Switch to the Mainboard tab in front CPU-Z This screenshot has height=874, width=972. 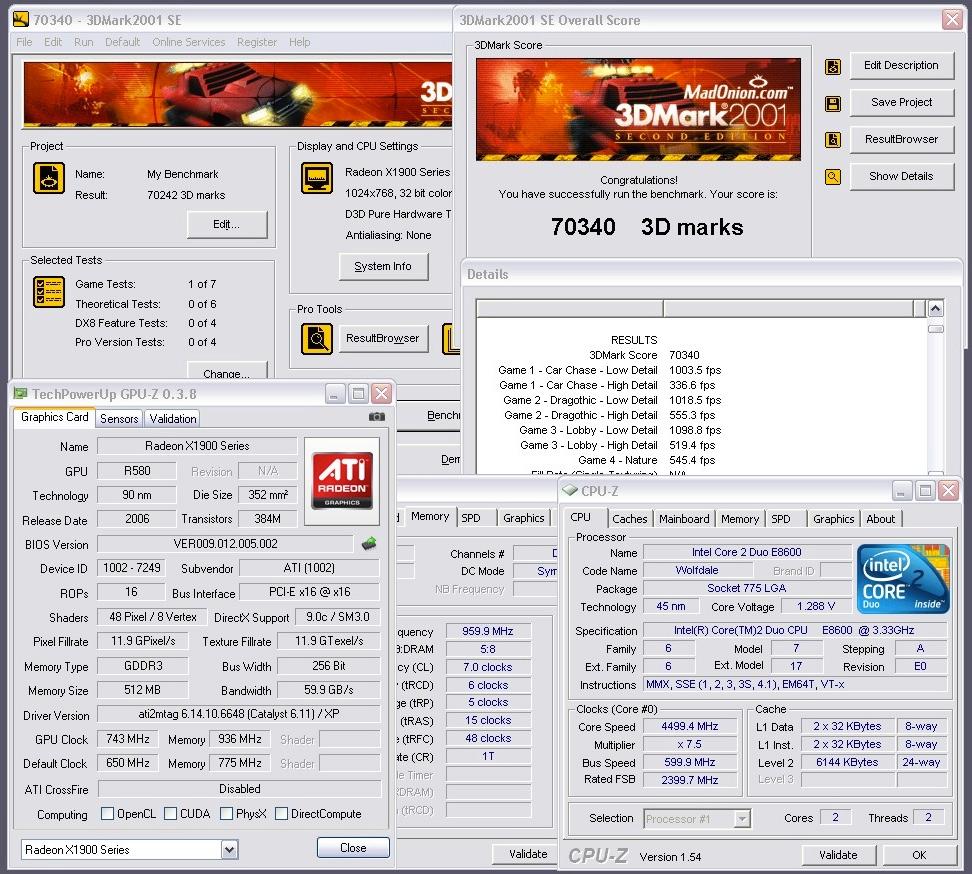point(684,519)
